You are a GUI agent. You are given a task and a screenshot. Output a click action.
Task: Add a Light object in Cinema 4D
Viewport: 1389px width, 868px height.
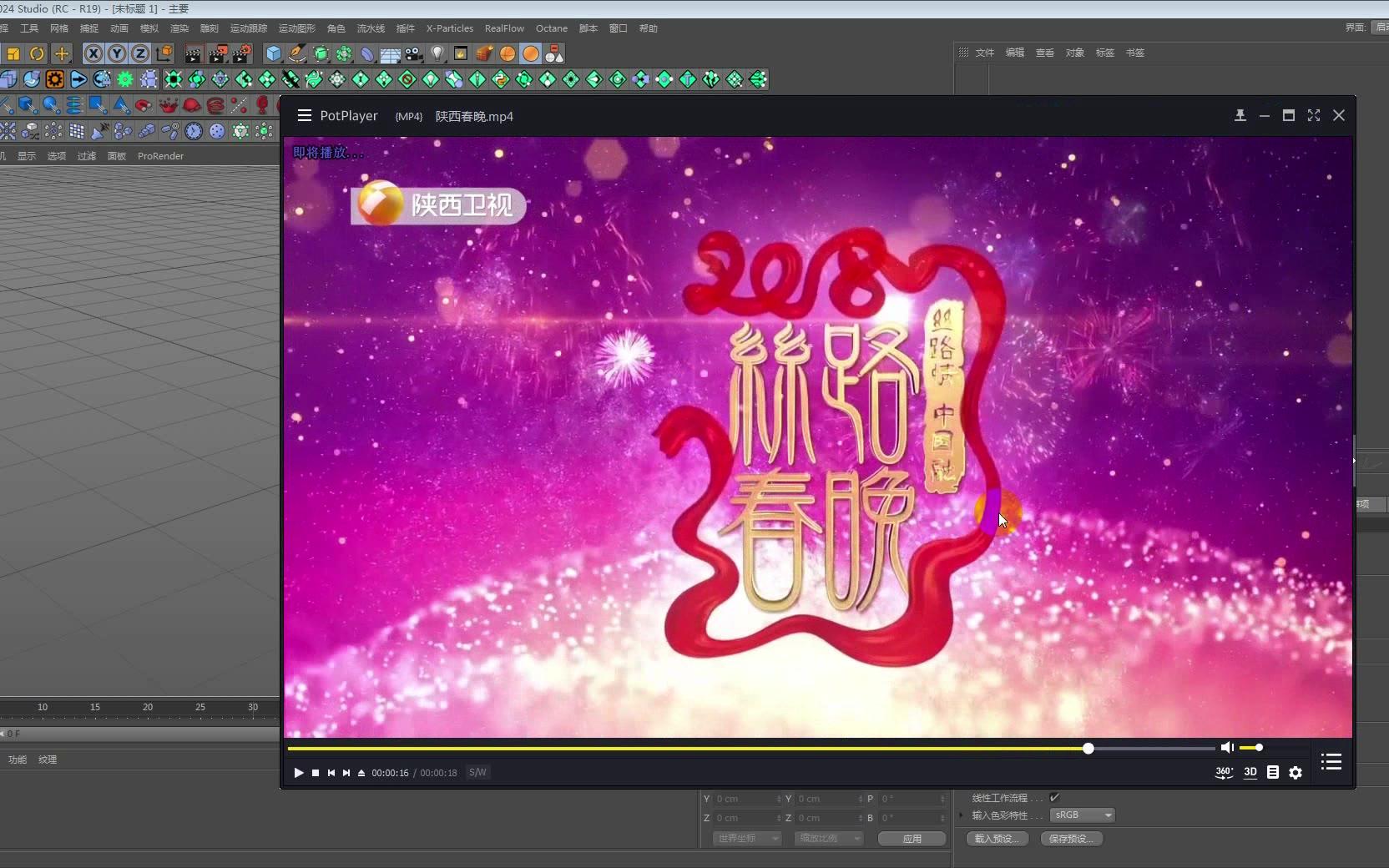coord(437,53)
